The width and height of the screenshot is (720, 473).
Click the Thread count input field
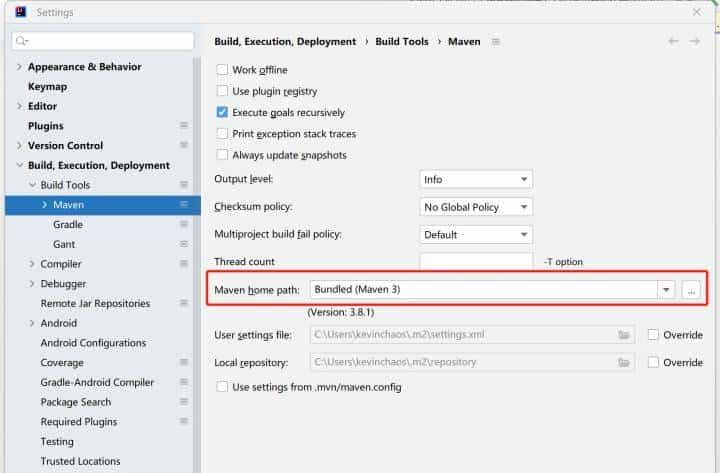(476, 262)
